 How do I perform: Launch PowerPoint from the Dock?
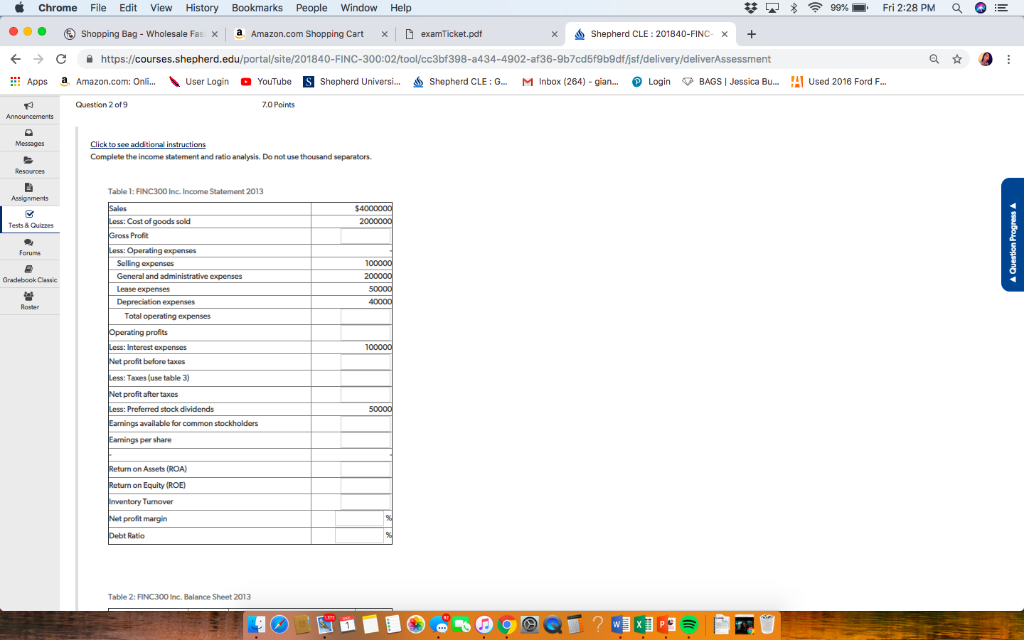[666, 624]
